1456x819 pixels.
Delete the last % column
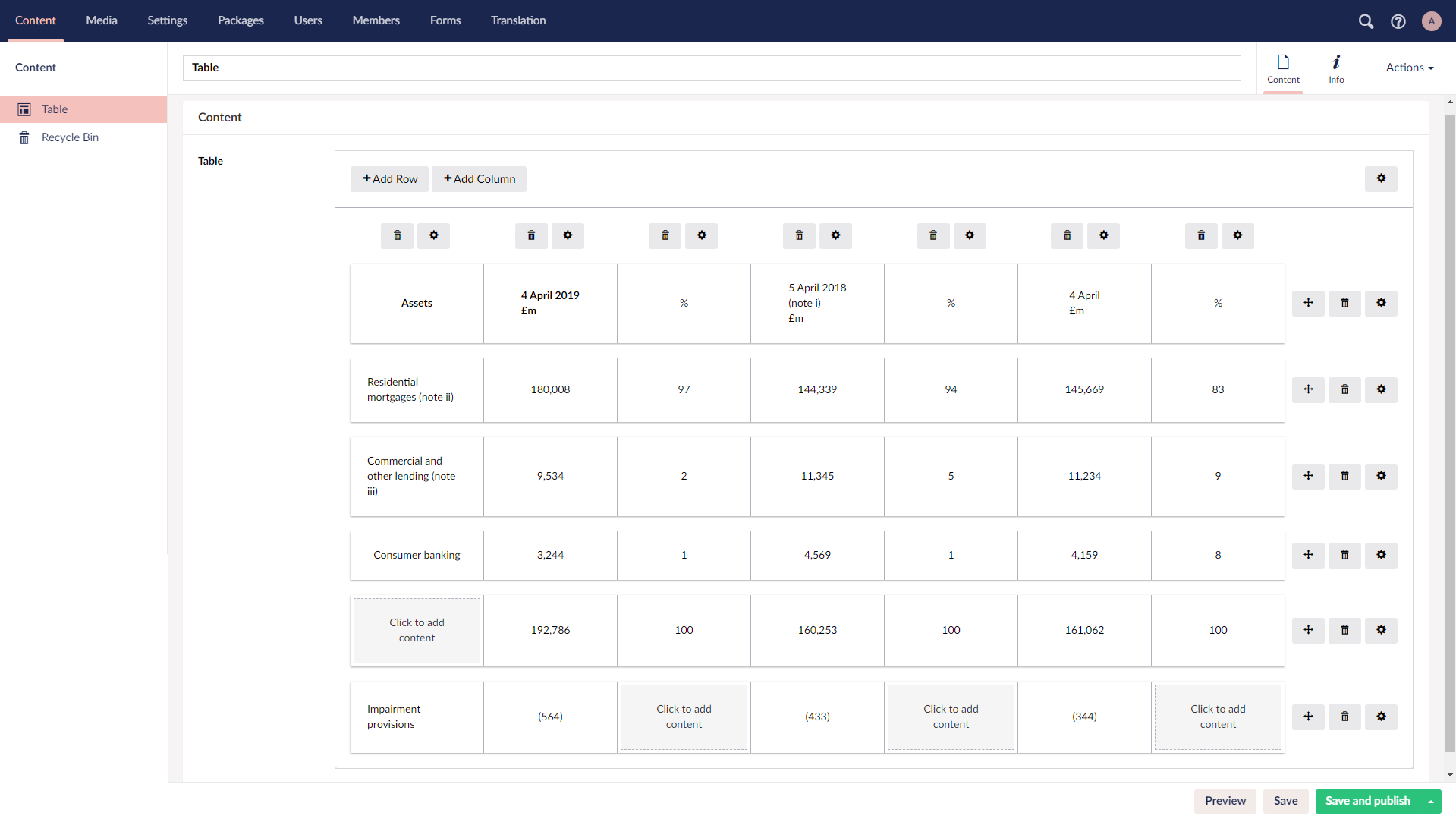[1201, 235]
